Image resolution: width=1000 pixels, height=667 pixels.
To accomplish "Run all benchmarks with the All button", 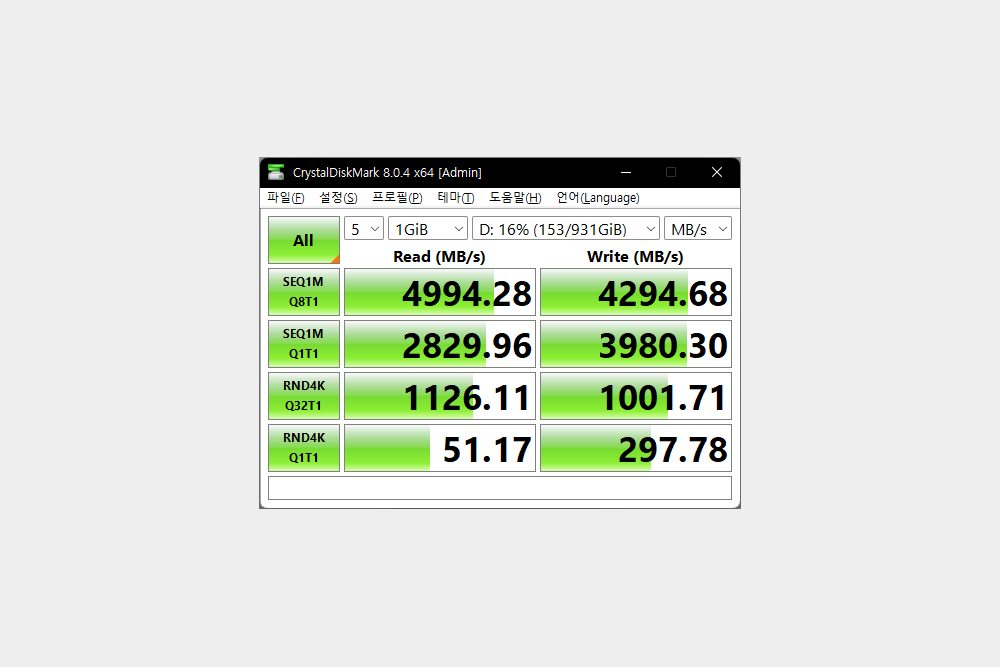I will click(304, 240).
